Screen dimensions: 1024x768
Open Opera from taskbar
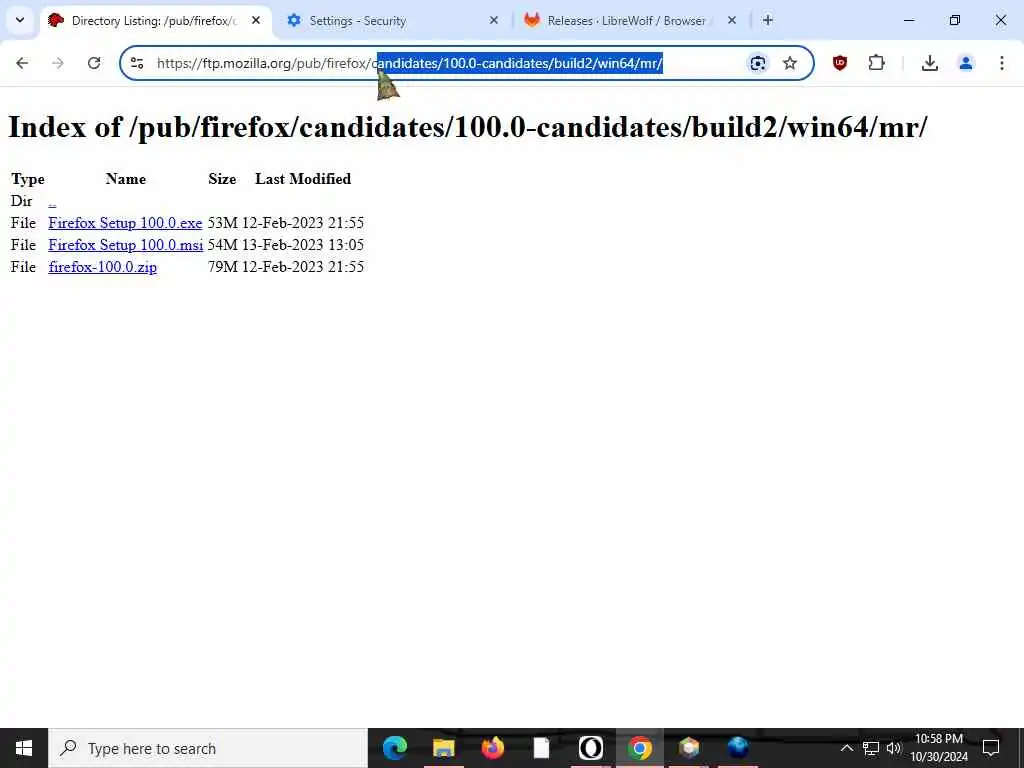pos(590,748)
